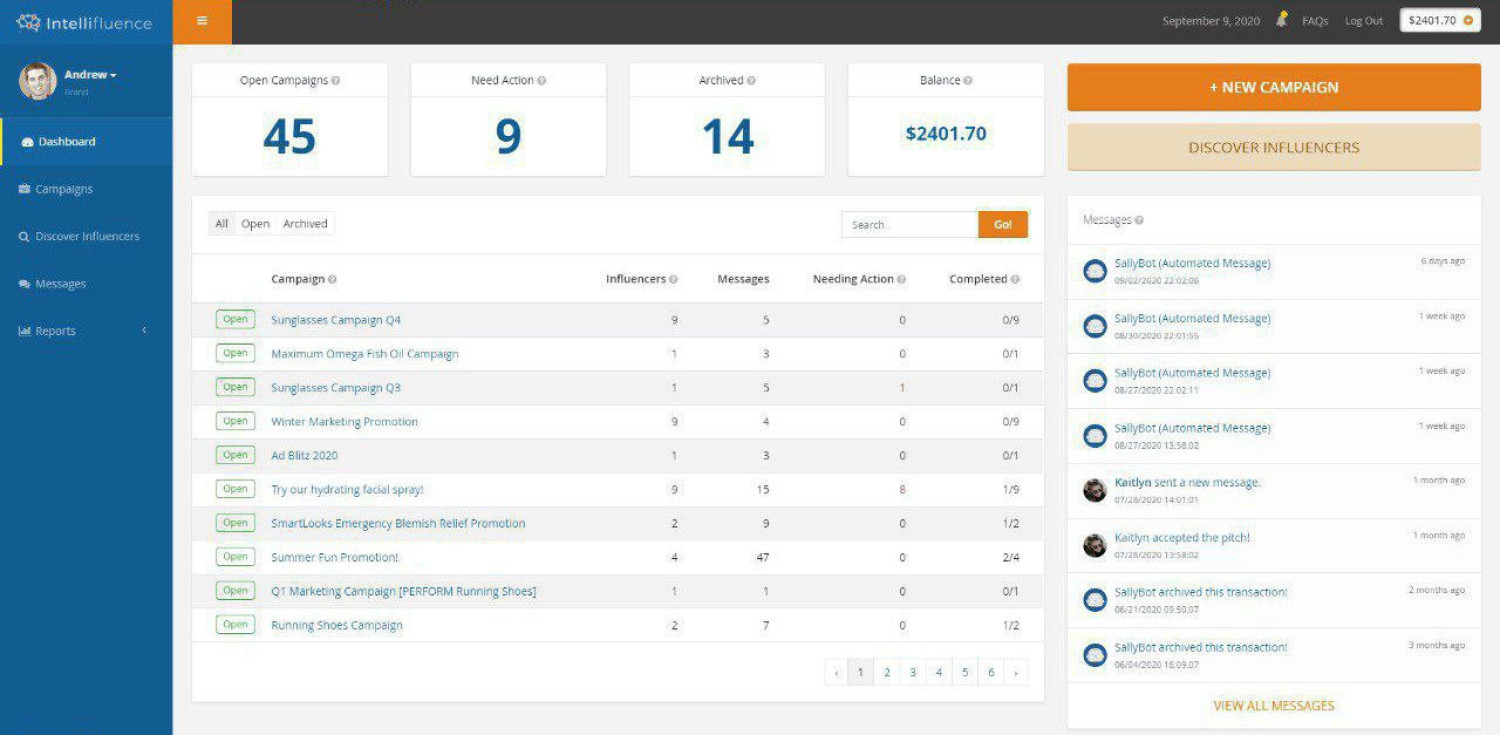Click the Intellifluence logo
This screenshot has height=735, width=1500.
tap(85, 22)
